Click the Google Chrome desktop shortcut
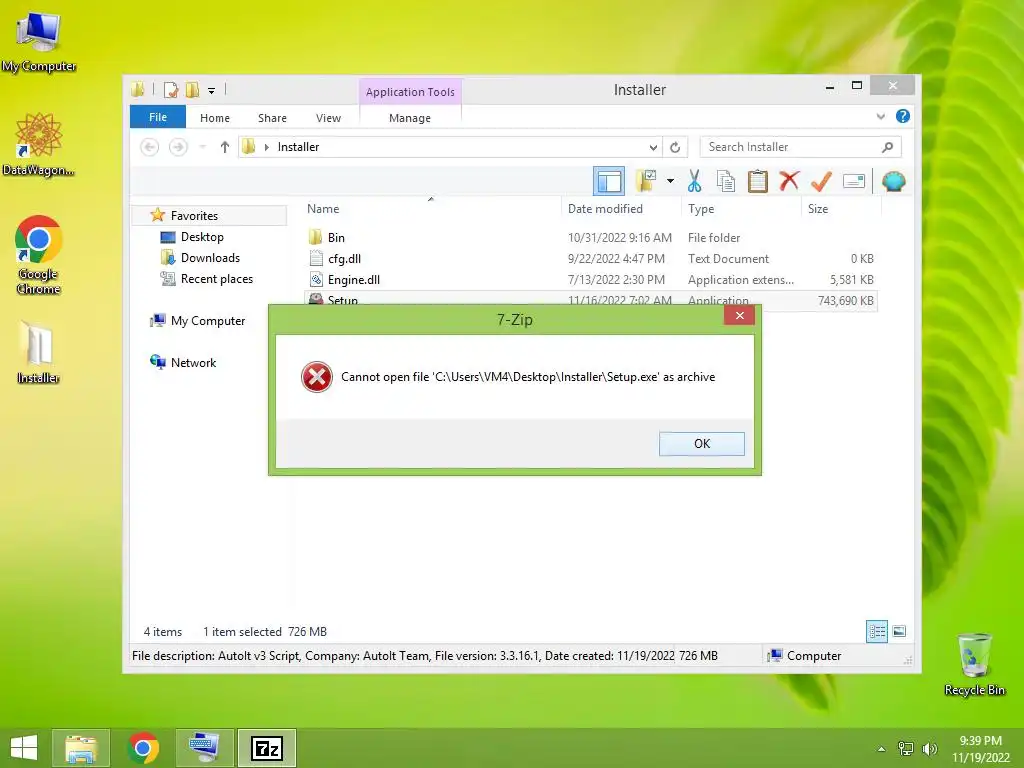 point(39,255)
